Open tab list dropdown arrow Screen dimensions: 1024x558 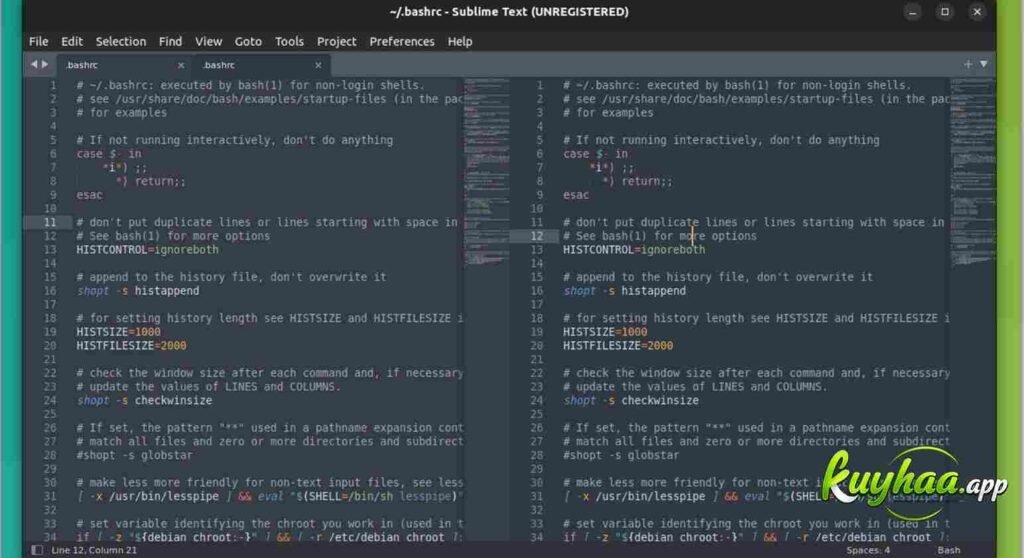[x=984, y=64]
